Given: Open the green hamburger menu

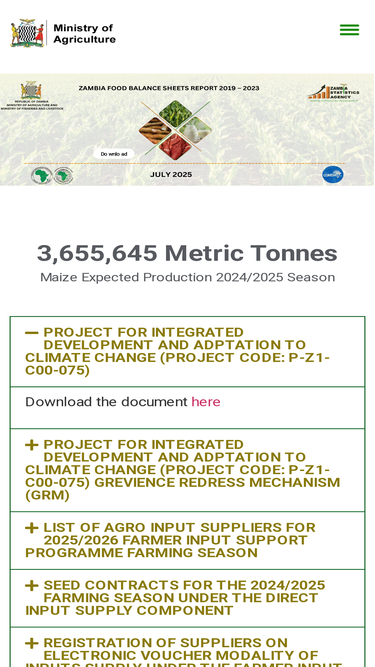Looking at the screenshot, I should point(349,30).
